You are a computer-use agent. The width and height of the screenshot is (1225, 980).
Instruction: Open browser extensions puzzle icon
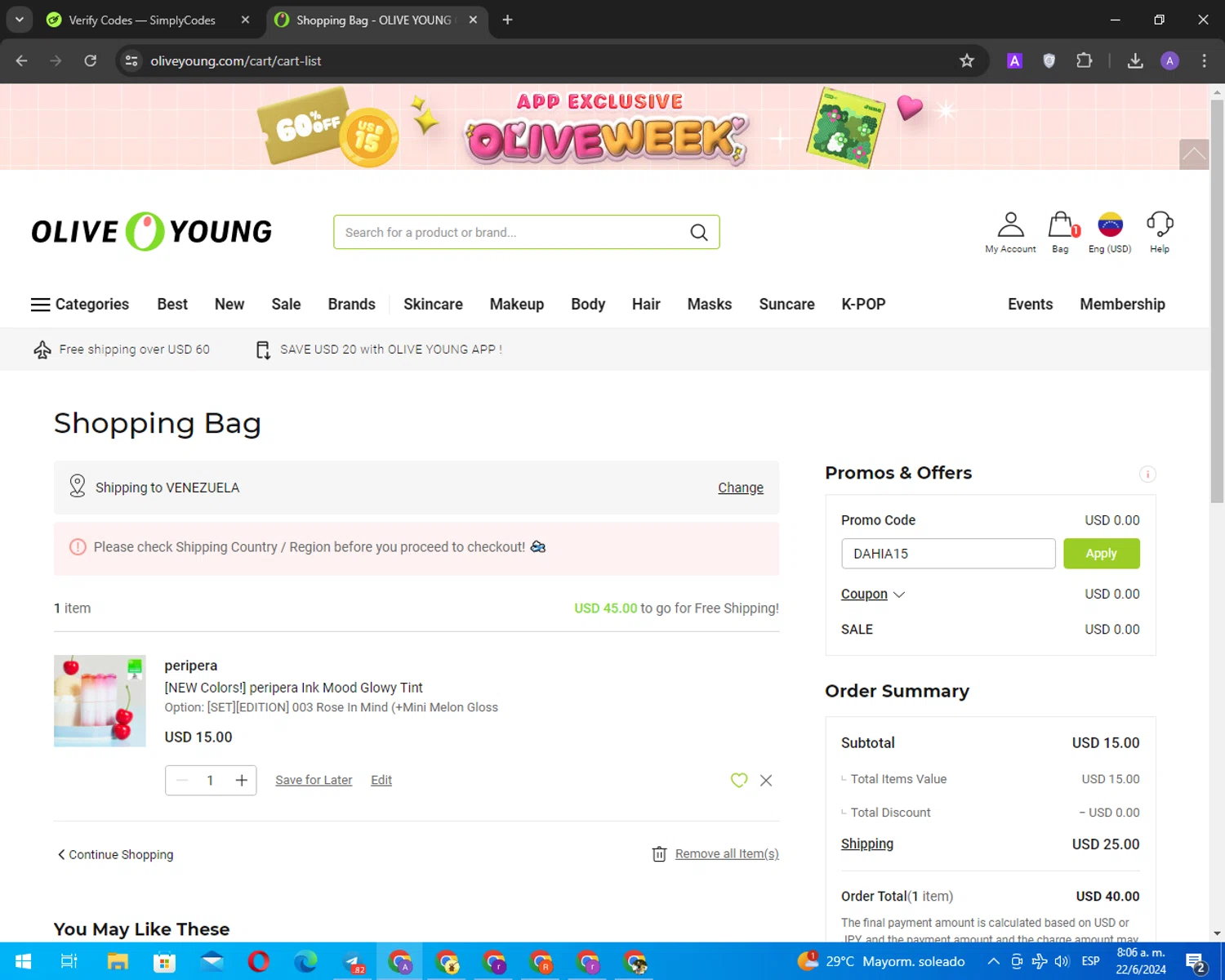[x=1085, y=60]
